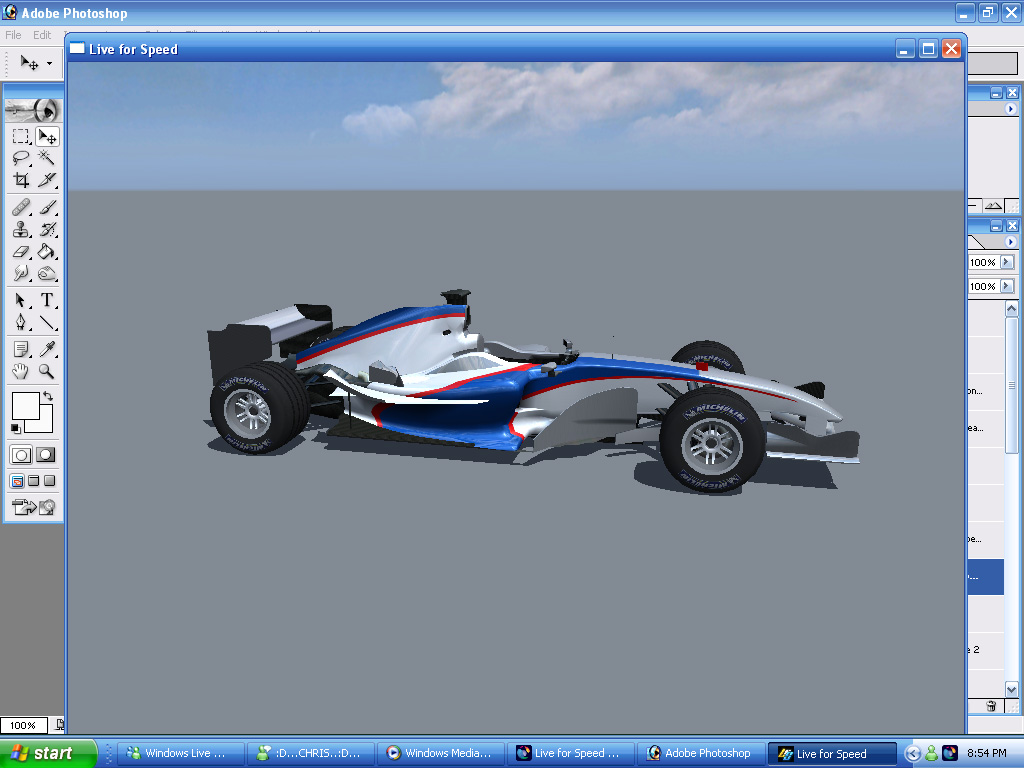The width and height of the screenshot is (1024, 768).
Task: Select the Smudge tool
Action: coord(21,273)
